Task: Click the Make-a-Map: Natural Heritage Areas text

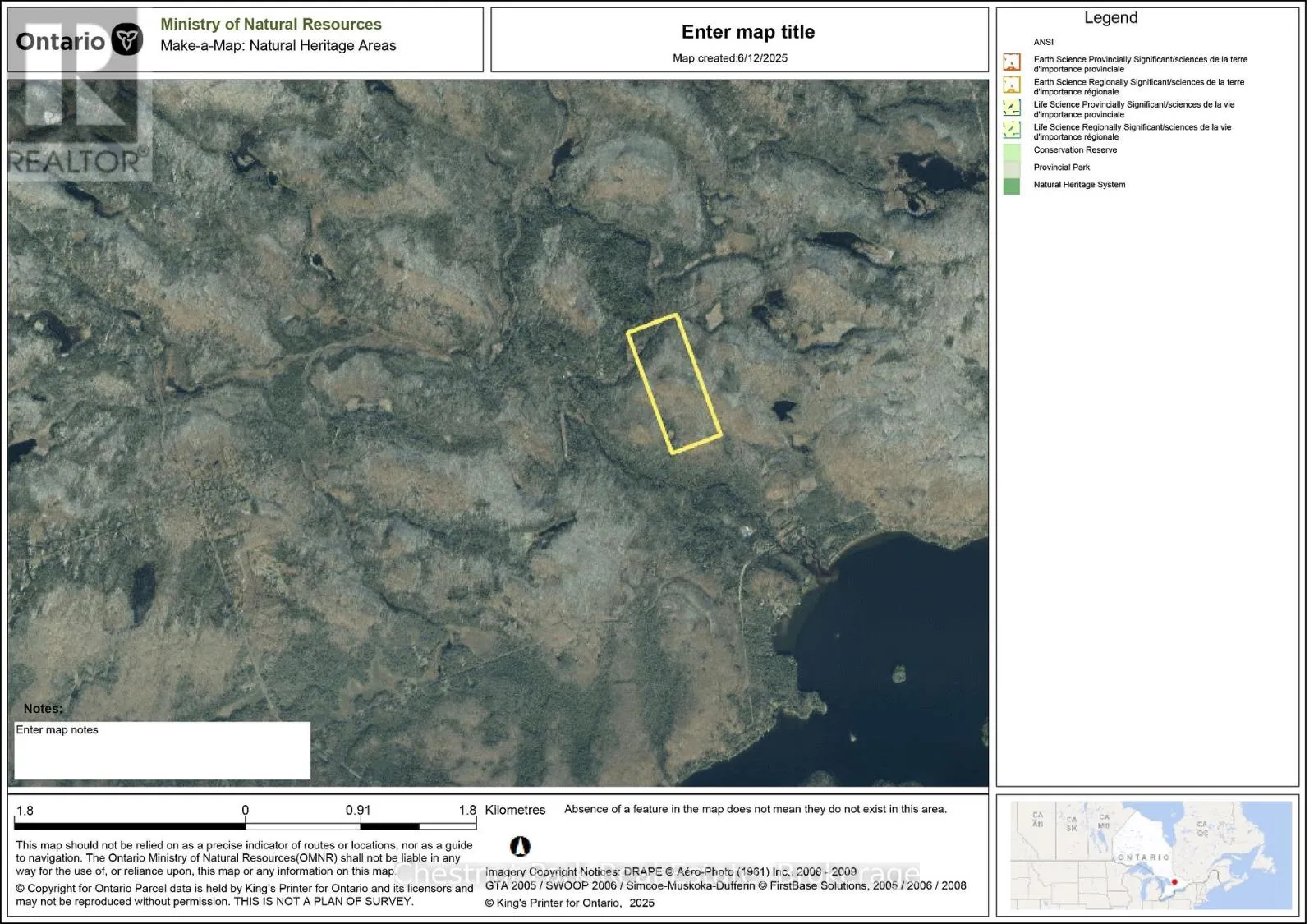Action: click(278, 46)
